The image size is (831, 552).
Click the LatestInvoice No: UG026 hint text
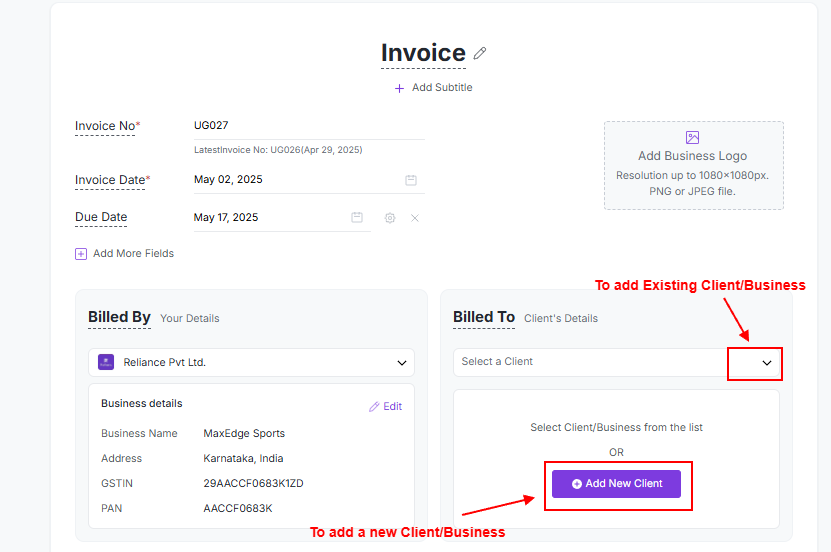[278, 150]
